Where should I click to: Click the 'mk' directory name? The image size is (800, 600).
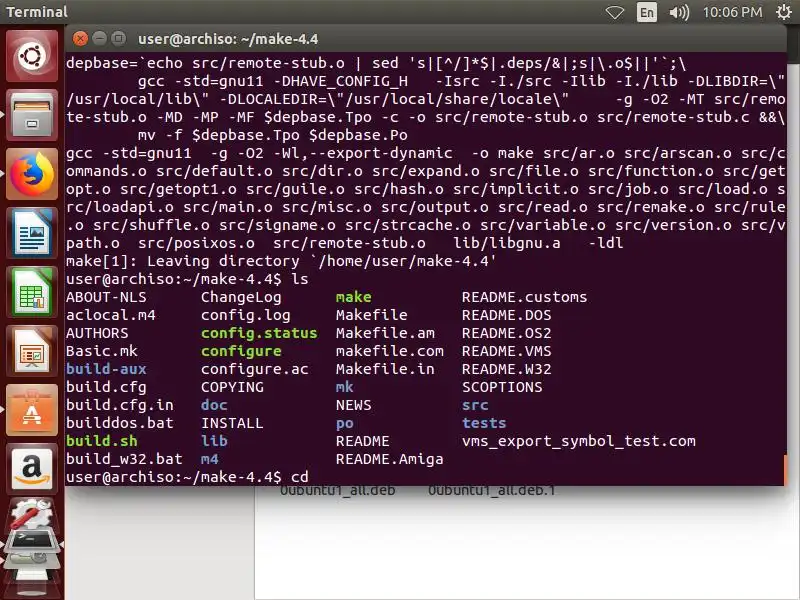(344, 387)
